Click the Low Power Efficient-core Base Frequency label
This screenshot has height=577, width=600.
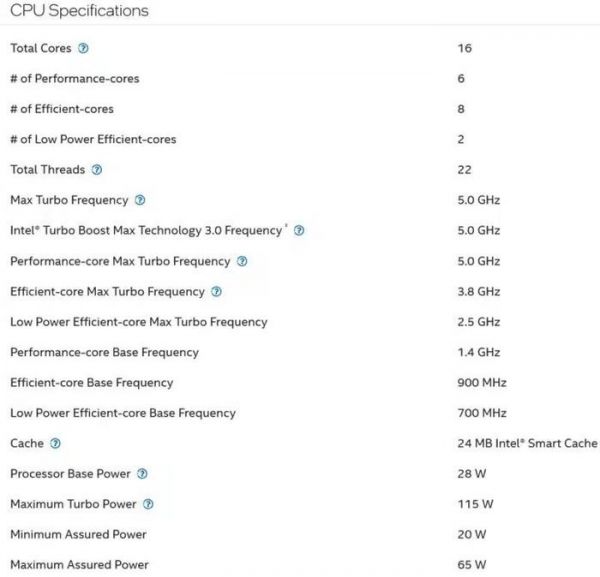click(x=123, y=413)
